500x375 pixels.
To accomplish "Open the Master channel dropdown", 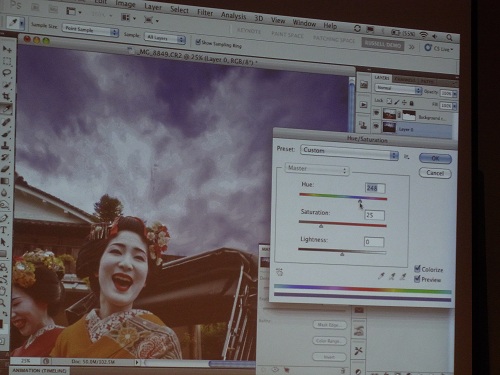I will coord(317,169).
